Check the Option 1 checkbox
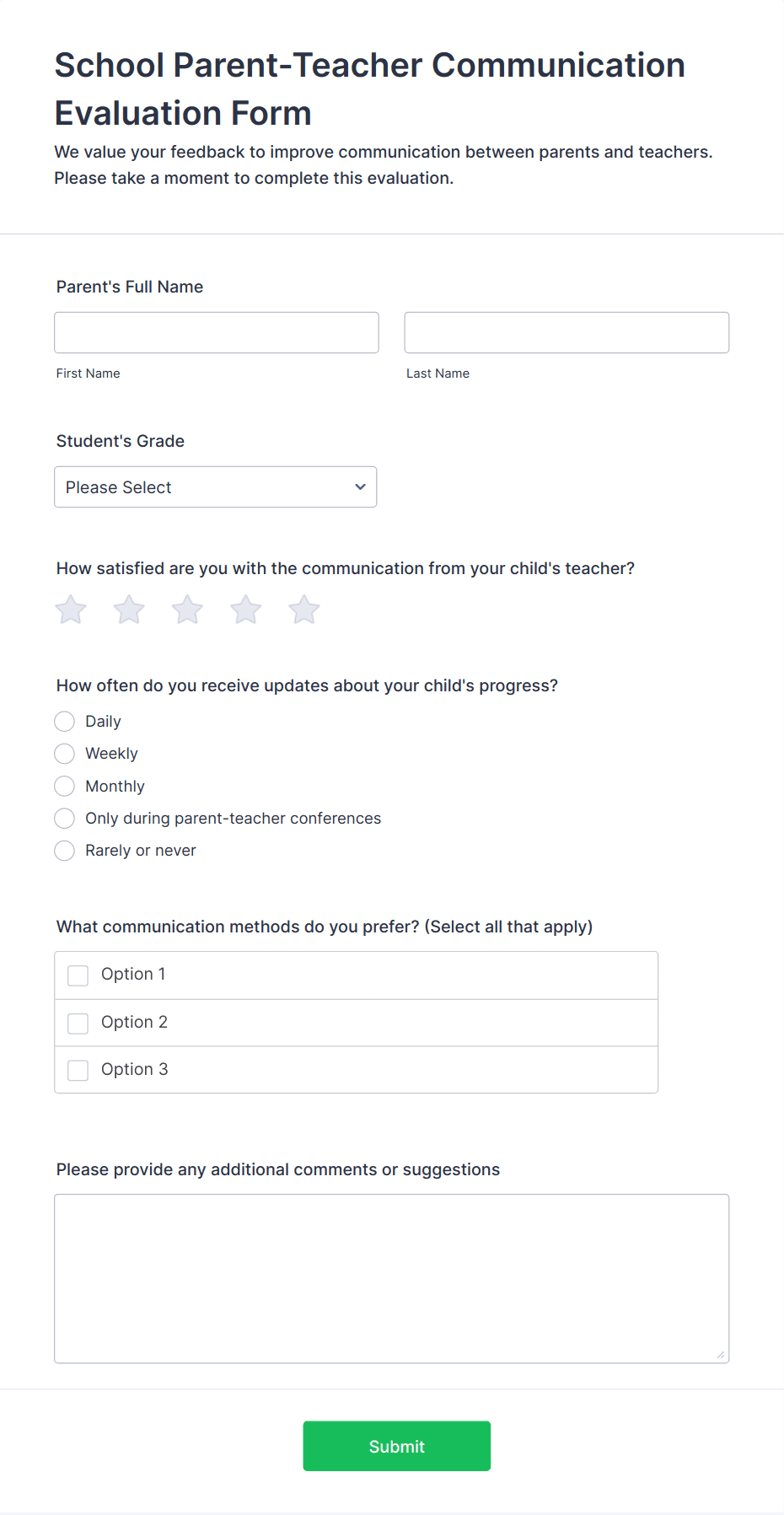This screenshot has height=1515, width=784. point(78,975)
